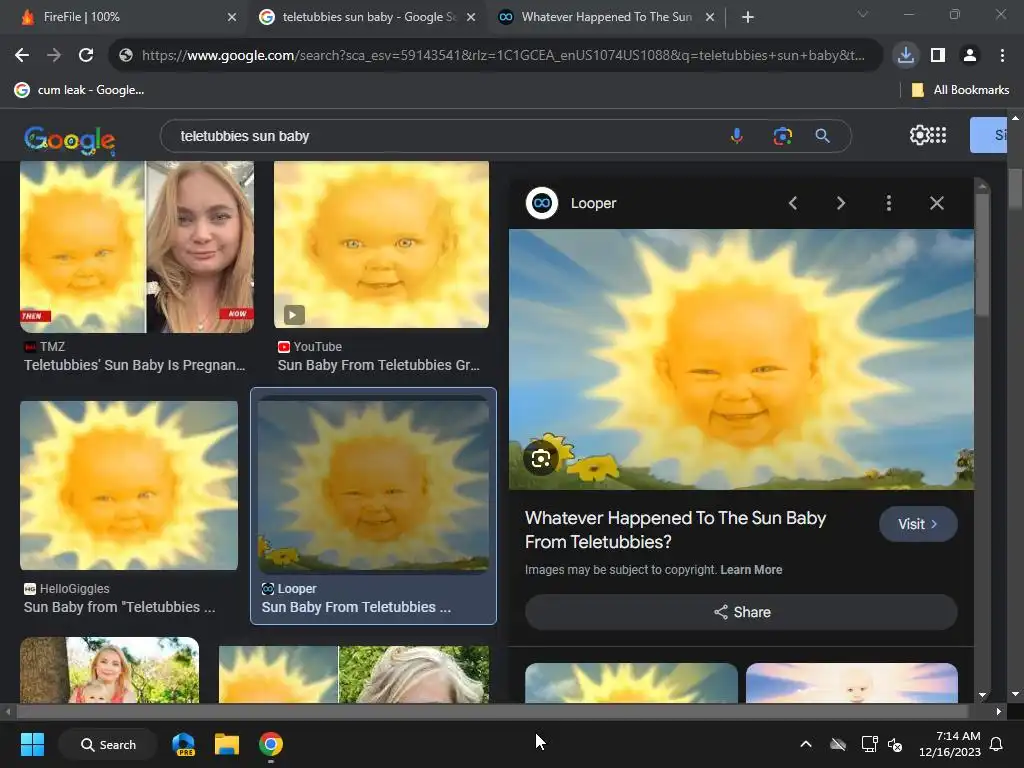Click the magnifier search button
The width and height of the screenshot is (1024, 768).
click(x=822, y=136)
